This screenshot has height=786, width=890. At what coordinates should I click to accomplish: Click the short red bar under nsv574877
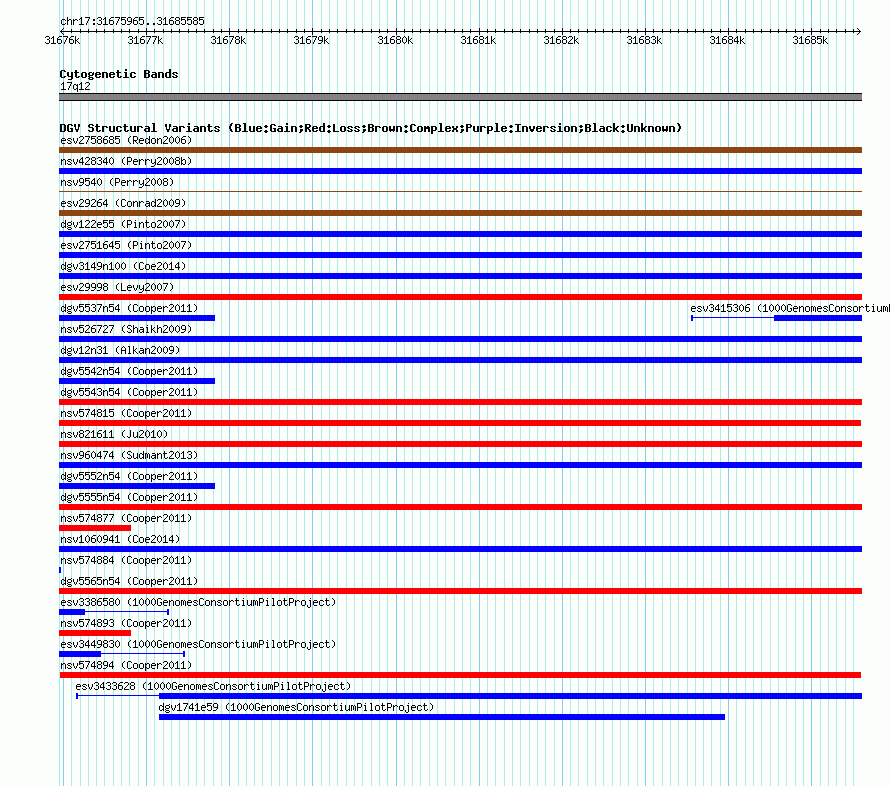tap(95, 528)
